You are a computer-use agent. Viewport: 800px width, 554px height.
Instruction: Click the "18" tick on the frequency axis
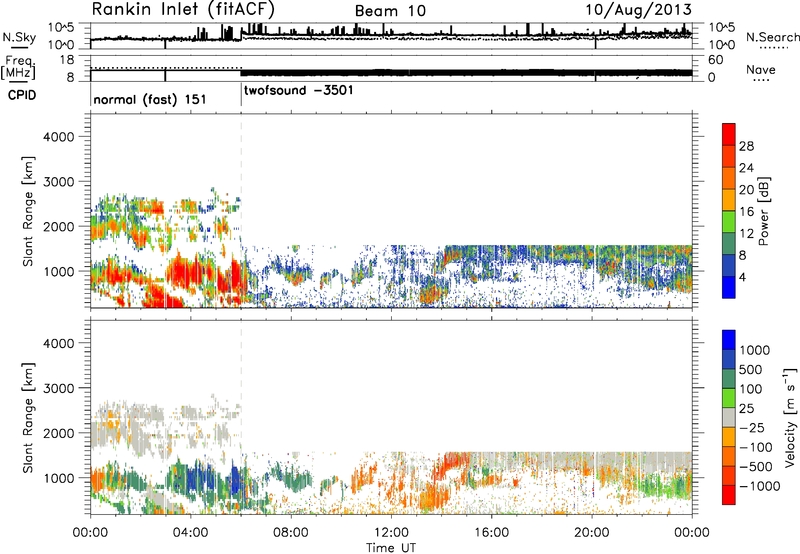(x=67, y=60)
